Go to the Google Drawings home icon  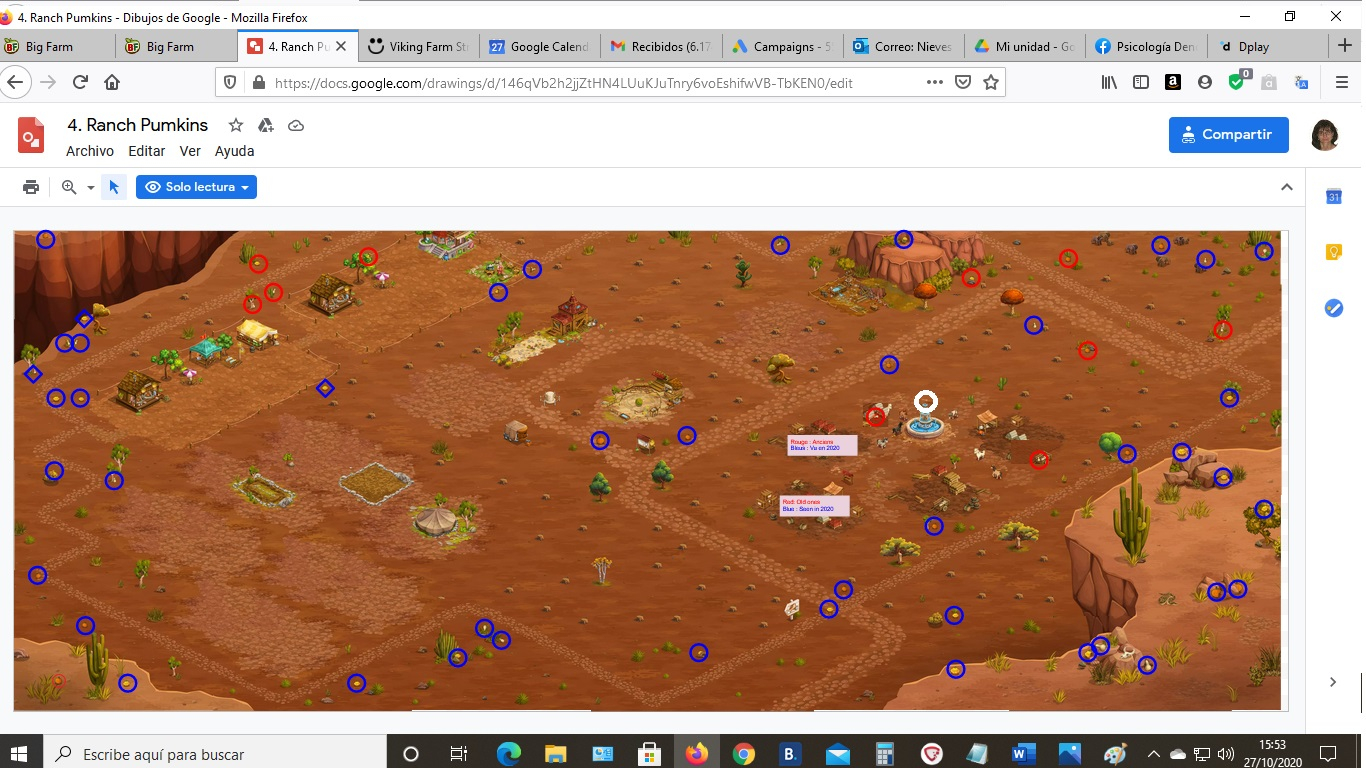(x=31, y=135)
